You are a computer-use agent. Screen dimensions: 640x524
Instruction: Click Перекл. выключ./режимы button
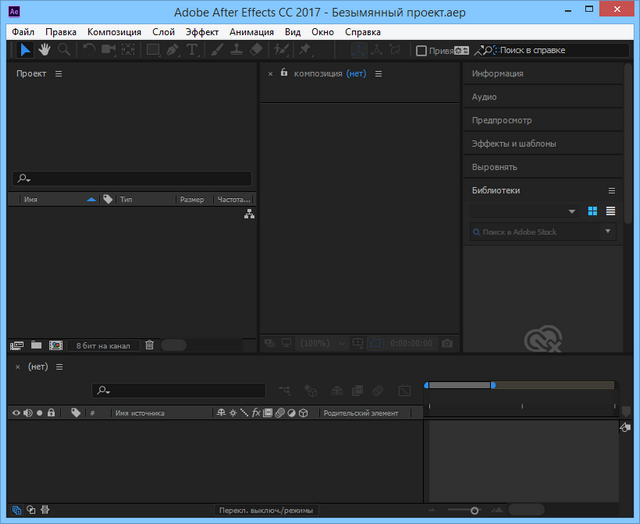(266, 510)
